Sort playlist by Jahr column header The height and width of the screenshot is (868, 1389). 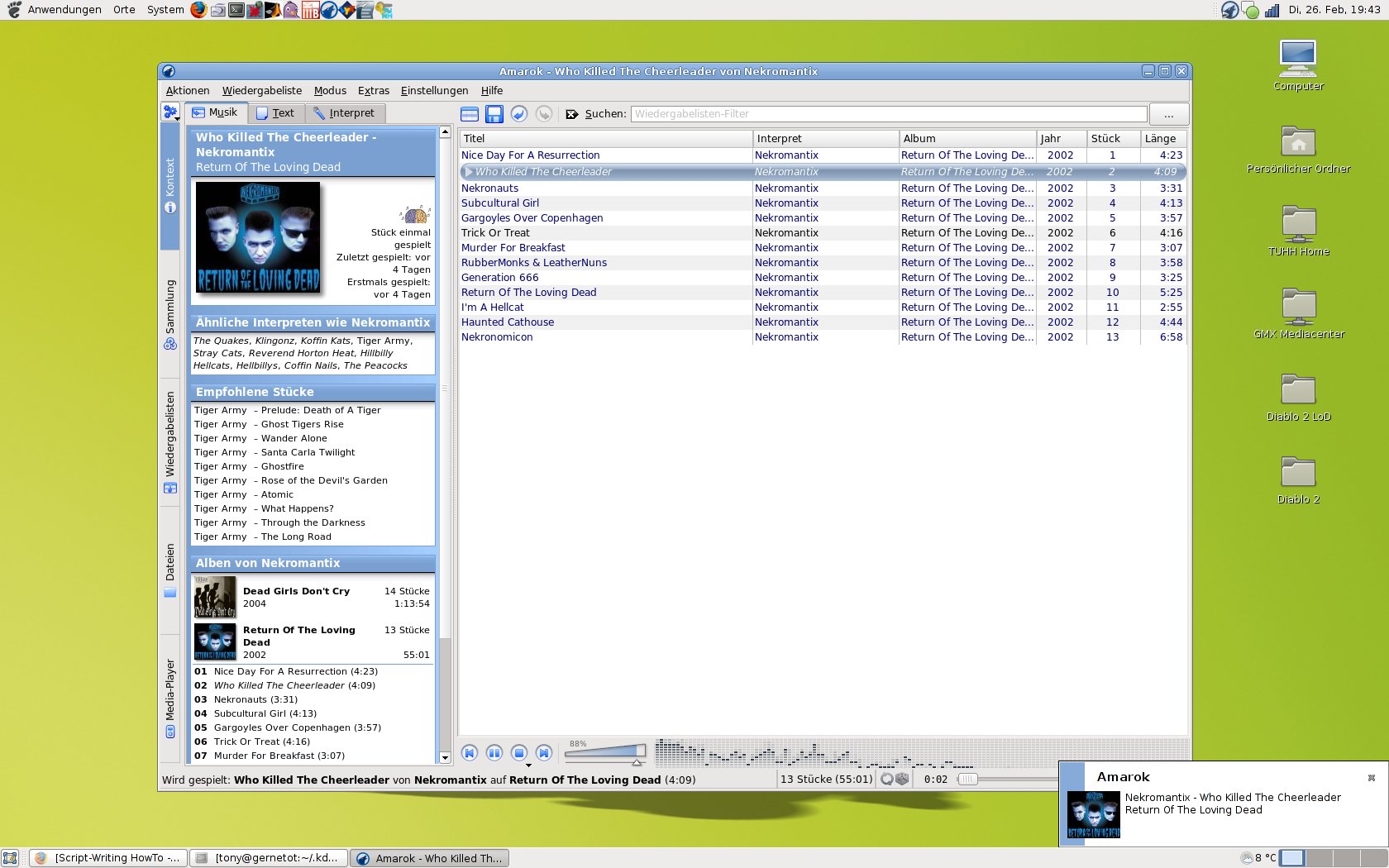(1061, 139)
